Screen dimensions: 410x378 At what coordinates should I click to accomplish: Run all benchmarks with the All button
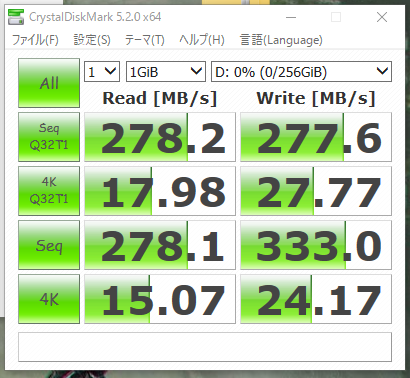(x=49, y=83)
